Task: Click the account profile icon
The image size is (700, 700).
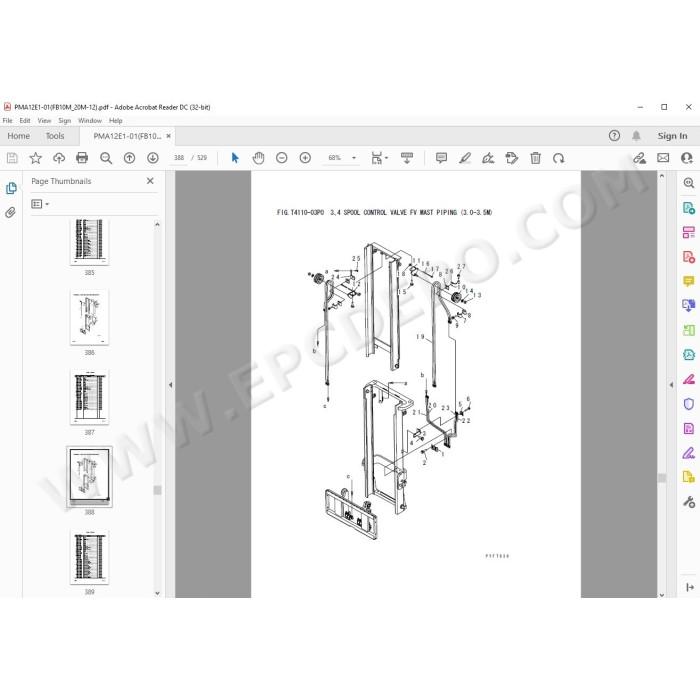Action: click(x=687, y=158)
